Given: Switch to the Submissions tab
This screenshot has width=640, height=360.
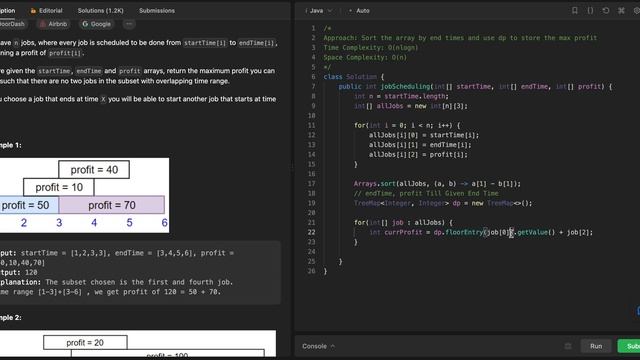Looking at the screenshot, I should 157,11.
